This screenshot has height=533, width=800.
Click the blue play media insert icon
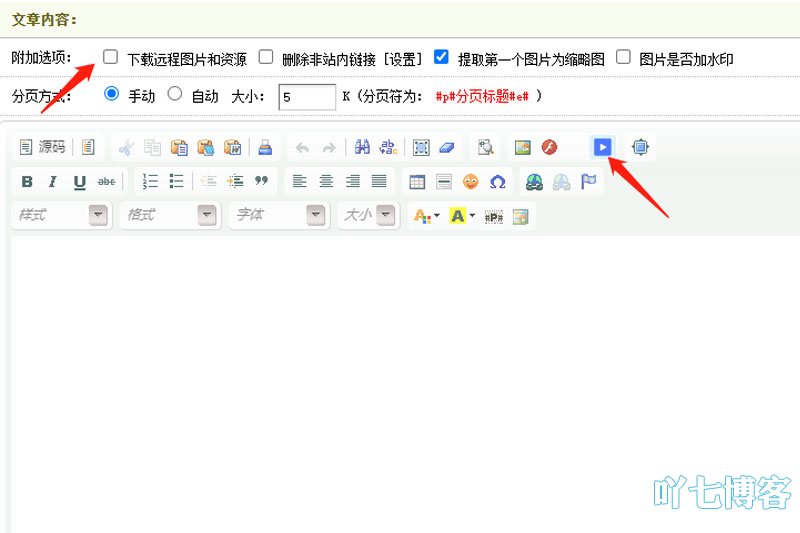click(x=603, y=147)
